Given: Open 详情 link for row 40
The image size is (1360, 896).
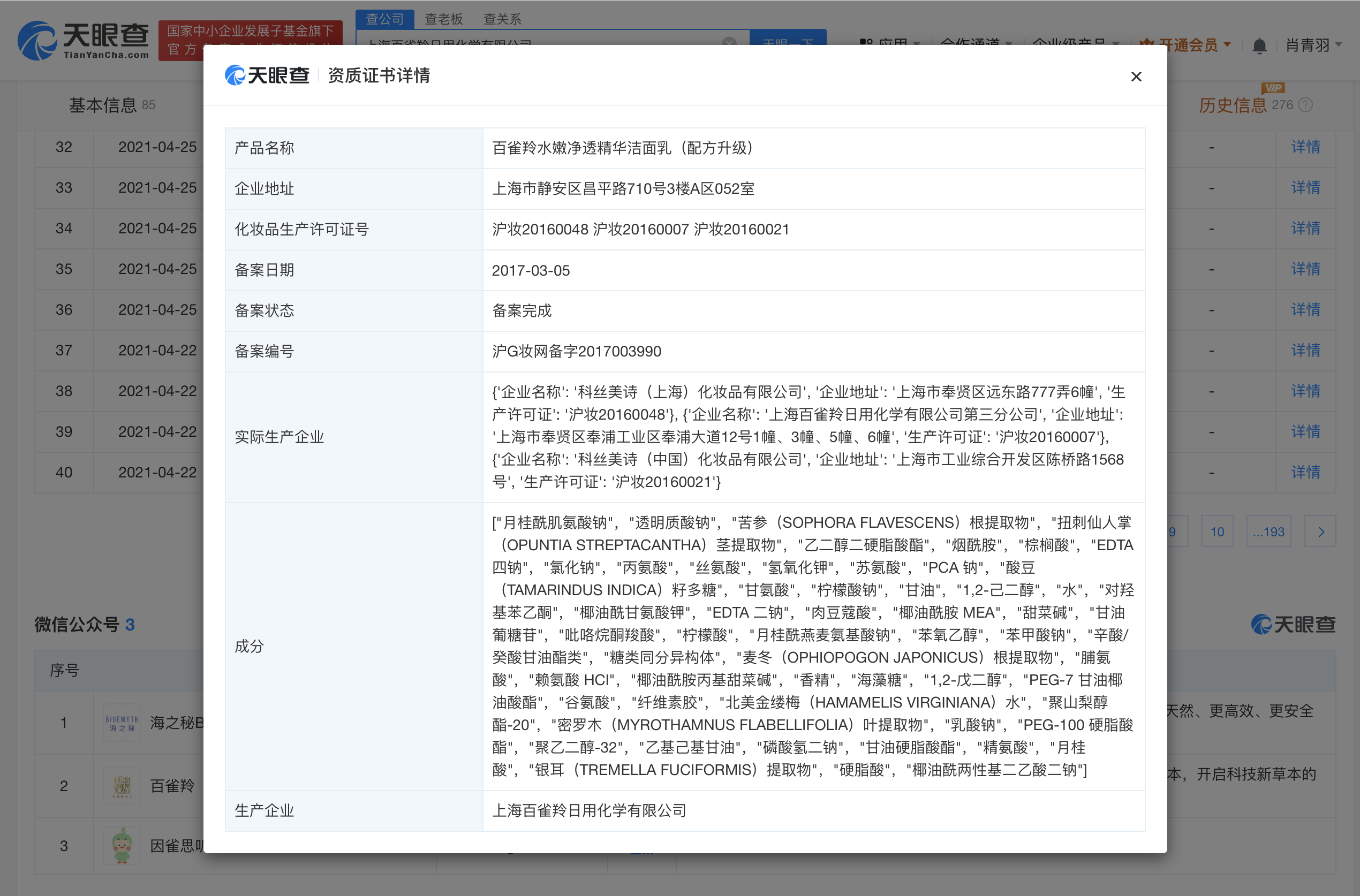Looking at the screenshot, I should (x=1306, y=472).
